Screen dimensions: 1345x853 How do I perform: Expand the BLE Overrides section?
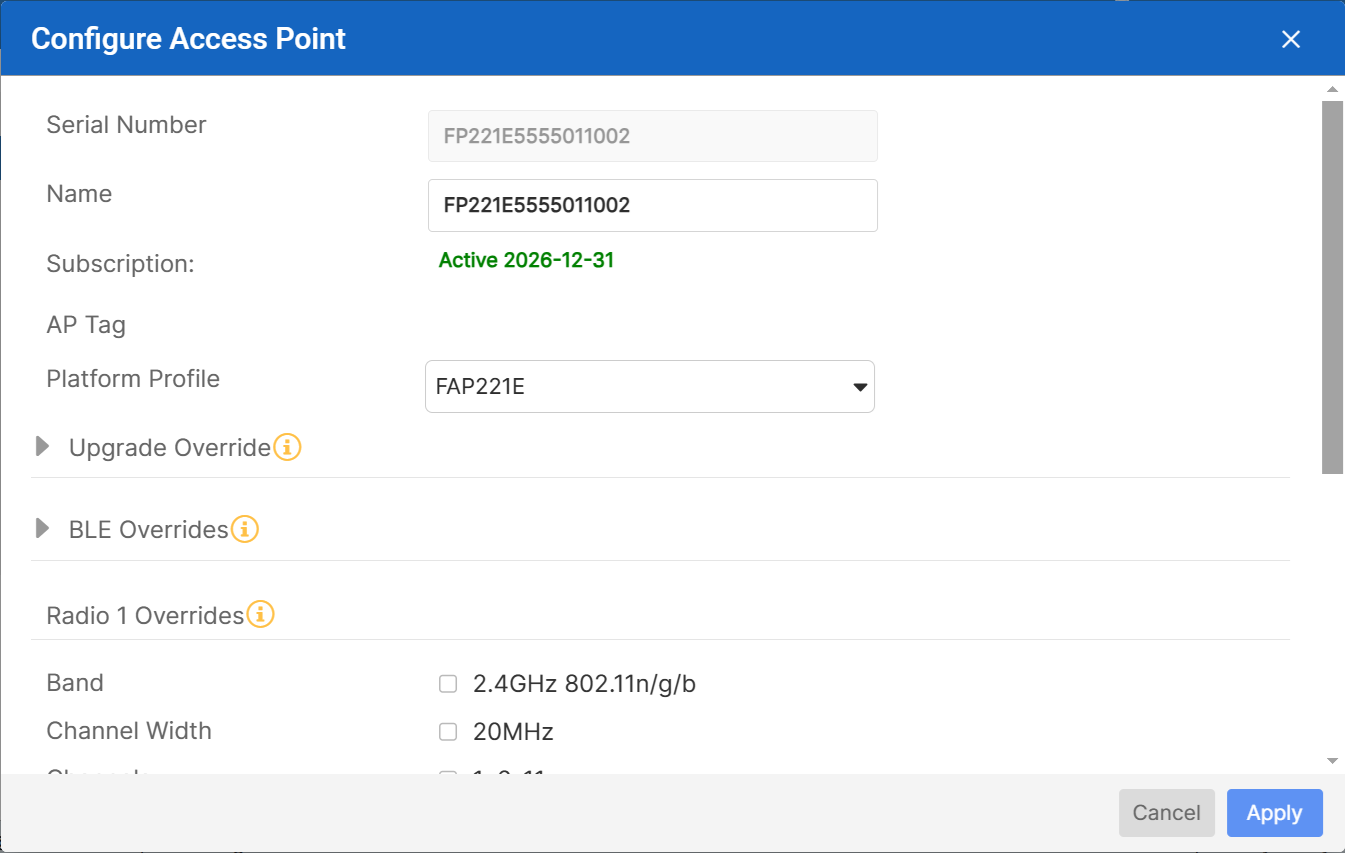(x=42, y=529)
